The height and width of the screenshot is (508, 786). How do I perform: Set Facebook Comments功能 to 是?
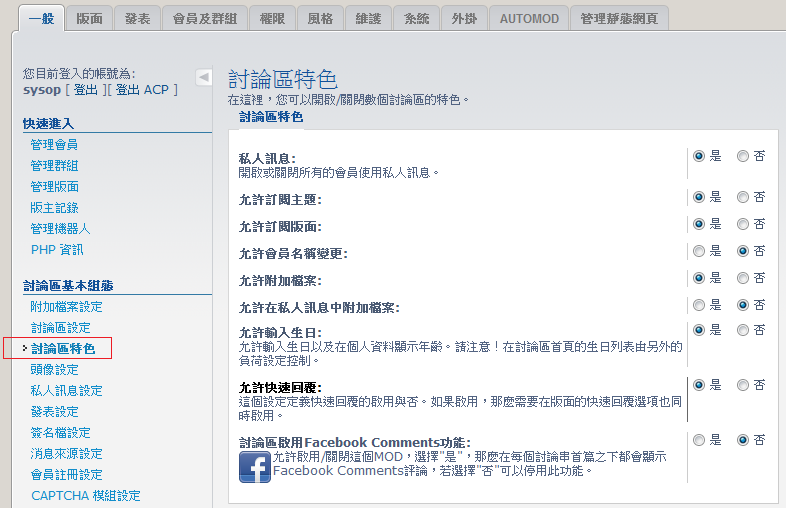(698, 440)
